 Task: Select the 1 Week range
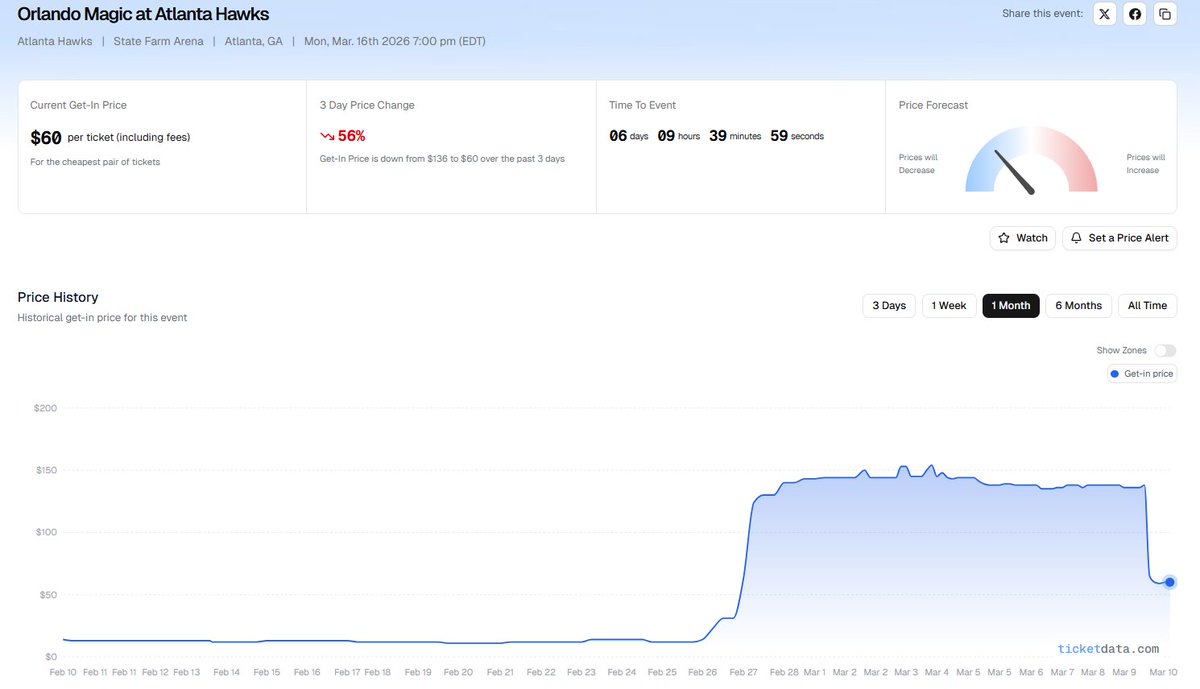tap(949, 306)
